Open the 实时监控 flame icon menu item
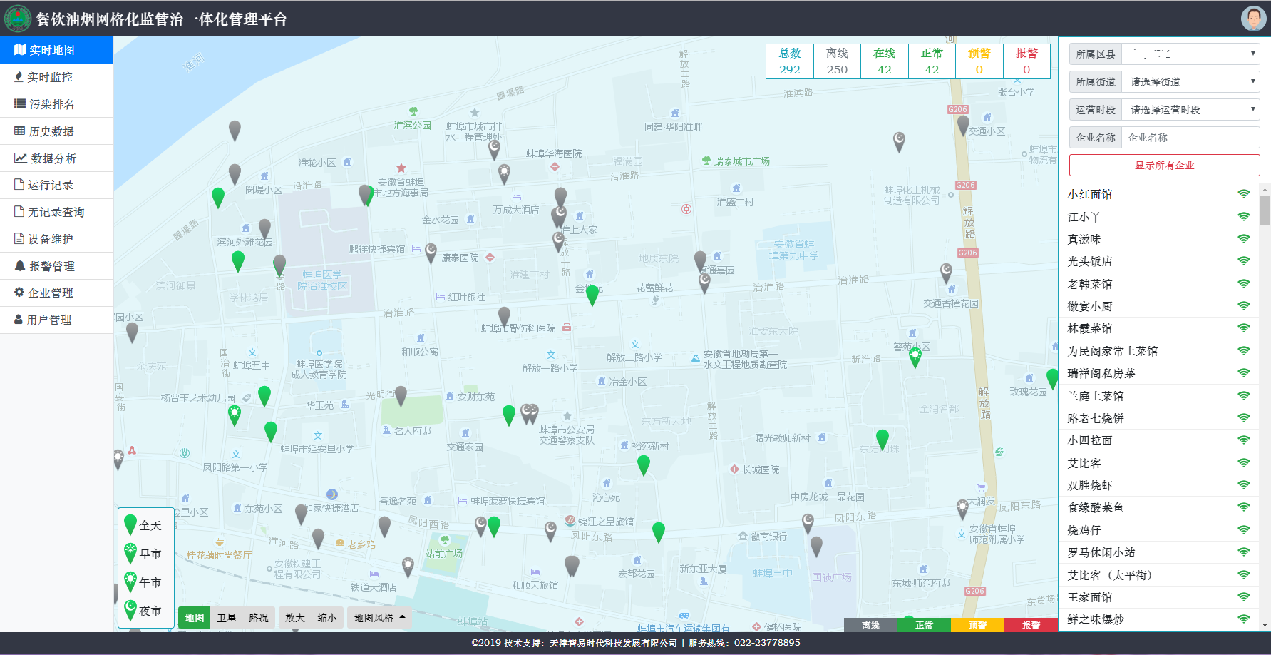The image size is (1271, 655). (19, 77)
